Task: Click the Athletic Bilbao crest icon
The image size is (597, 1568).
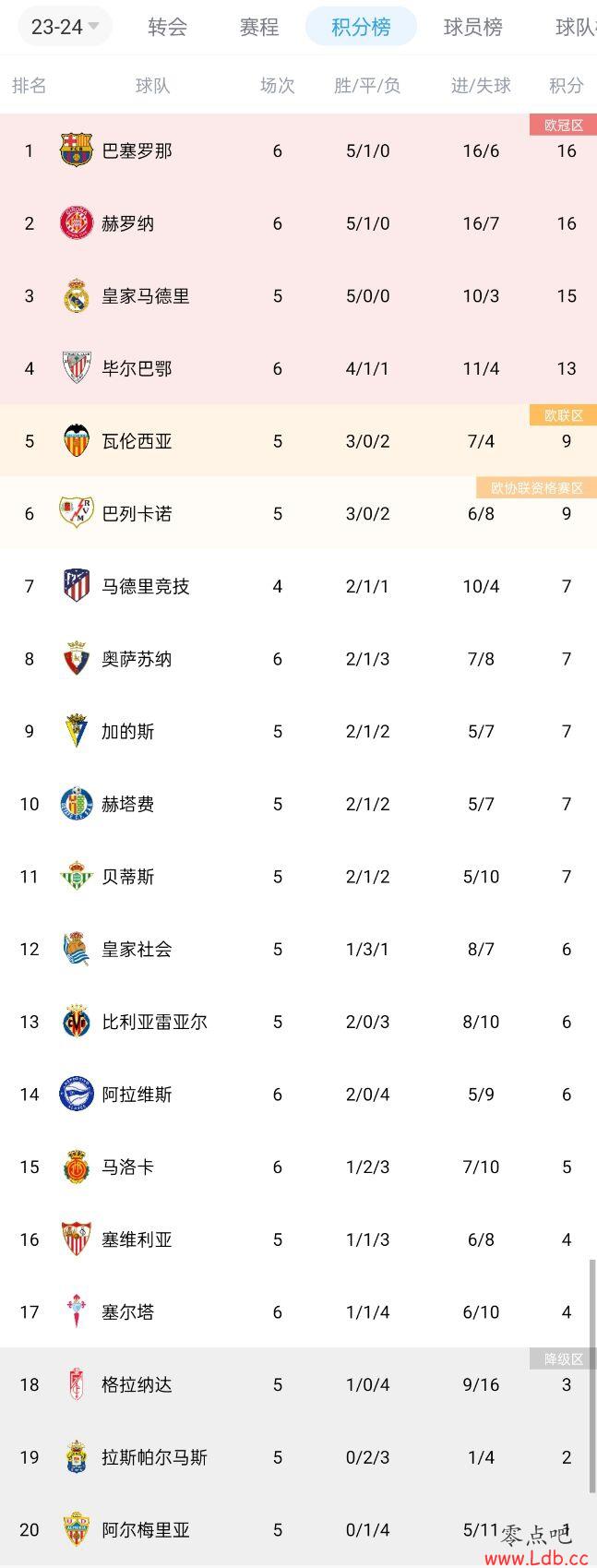Action: coord(76,368)
